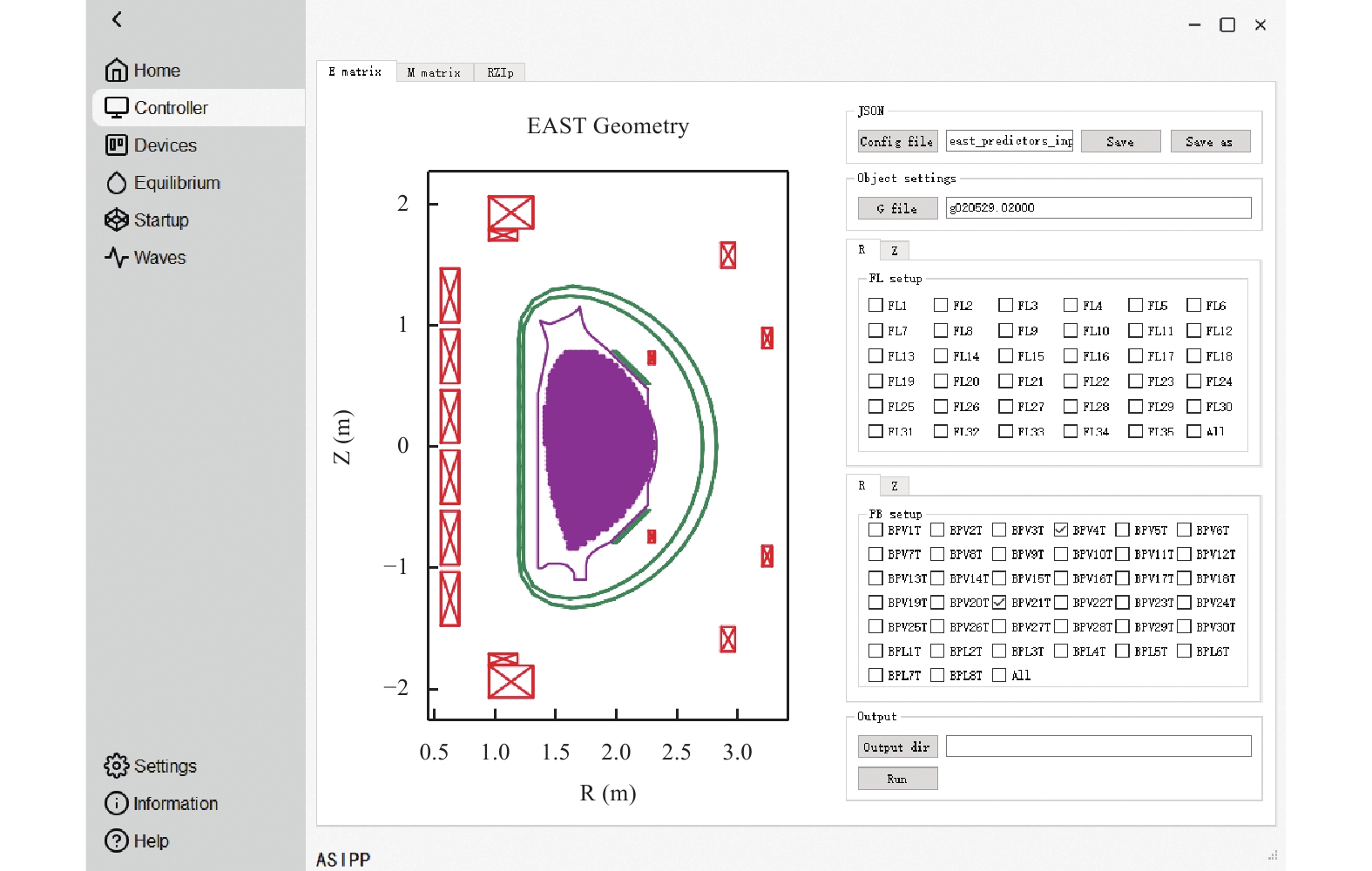Click the Run button
Viewport: 1372px width, 871px height.
[x=897, y=779]
